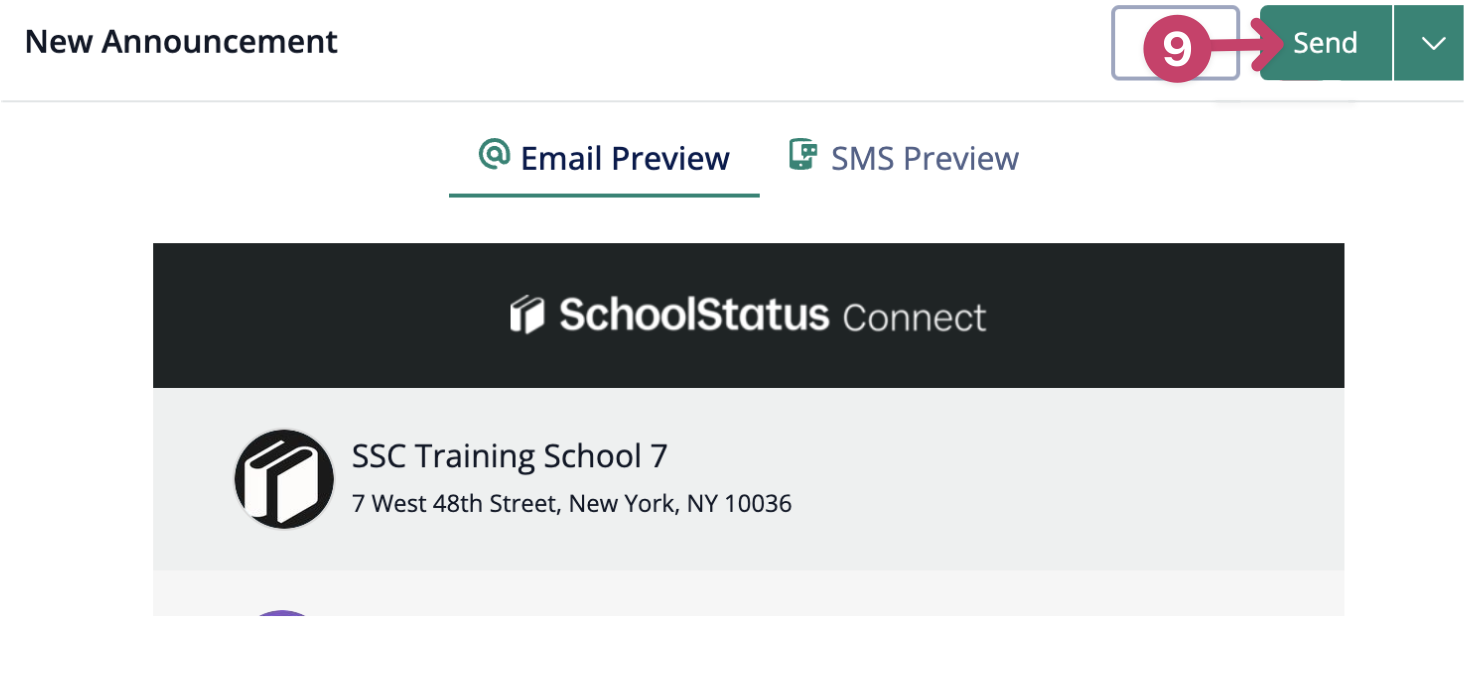Screen dimensions: 1464x676
Task: Click the phone message icon by SMS Preview
Action: (x=802, y=155)
